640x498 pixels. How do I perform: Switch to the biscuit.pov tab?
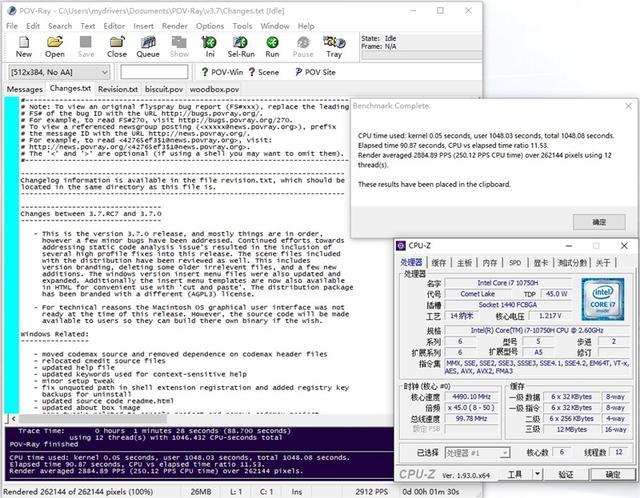163,89
